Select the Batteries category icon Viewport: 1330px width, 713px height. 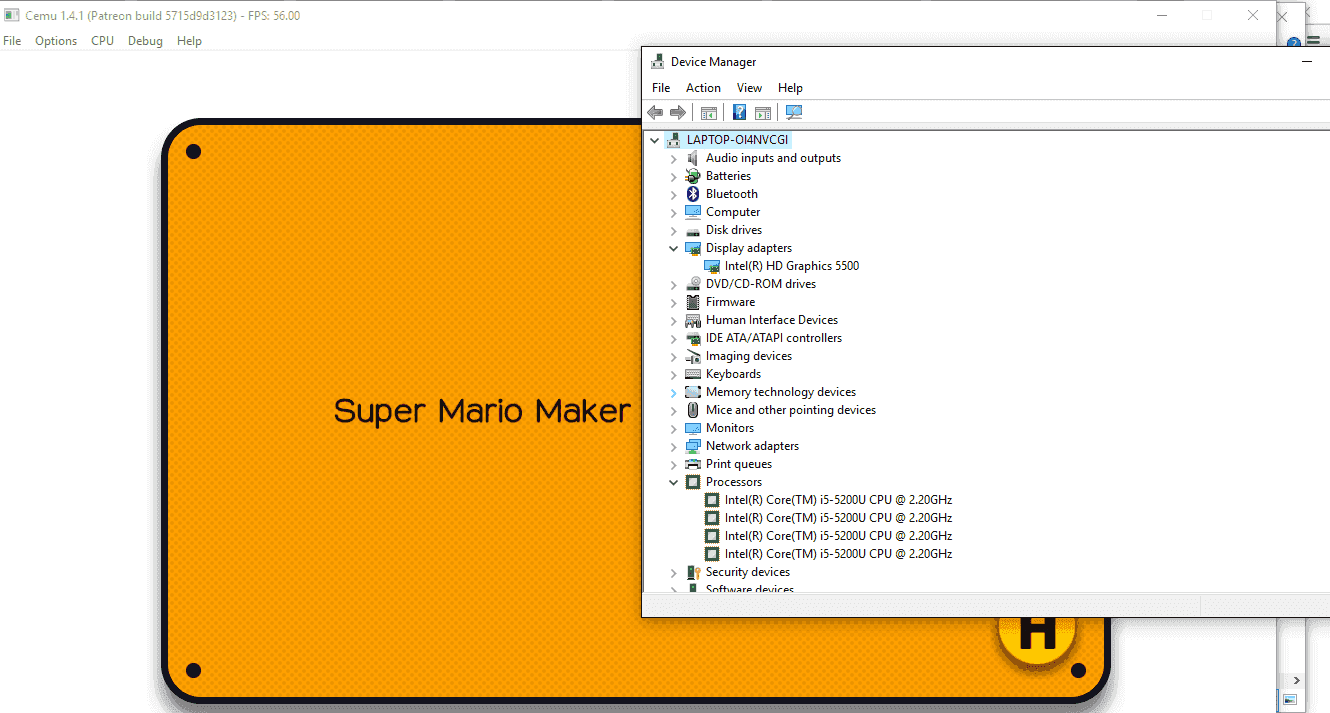pyautogui.click(x=693, y=176)
